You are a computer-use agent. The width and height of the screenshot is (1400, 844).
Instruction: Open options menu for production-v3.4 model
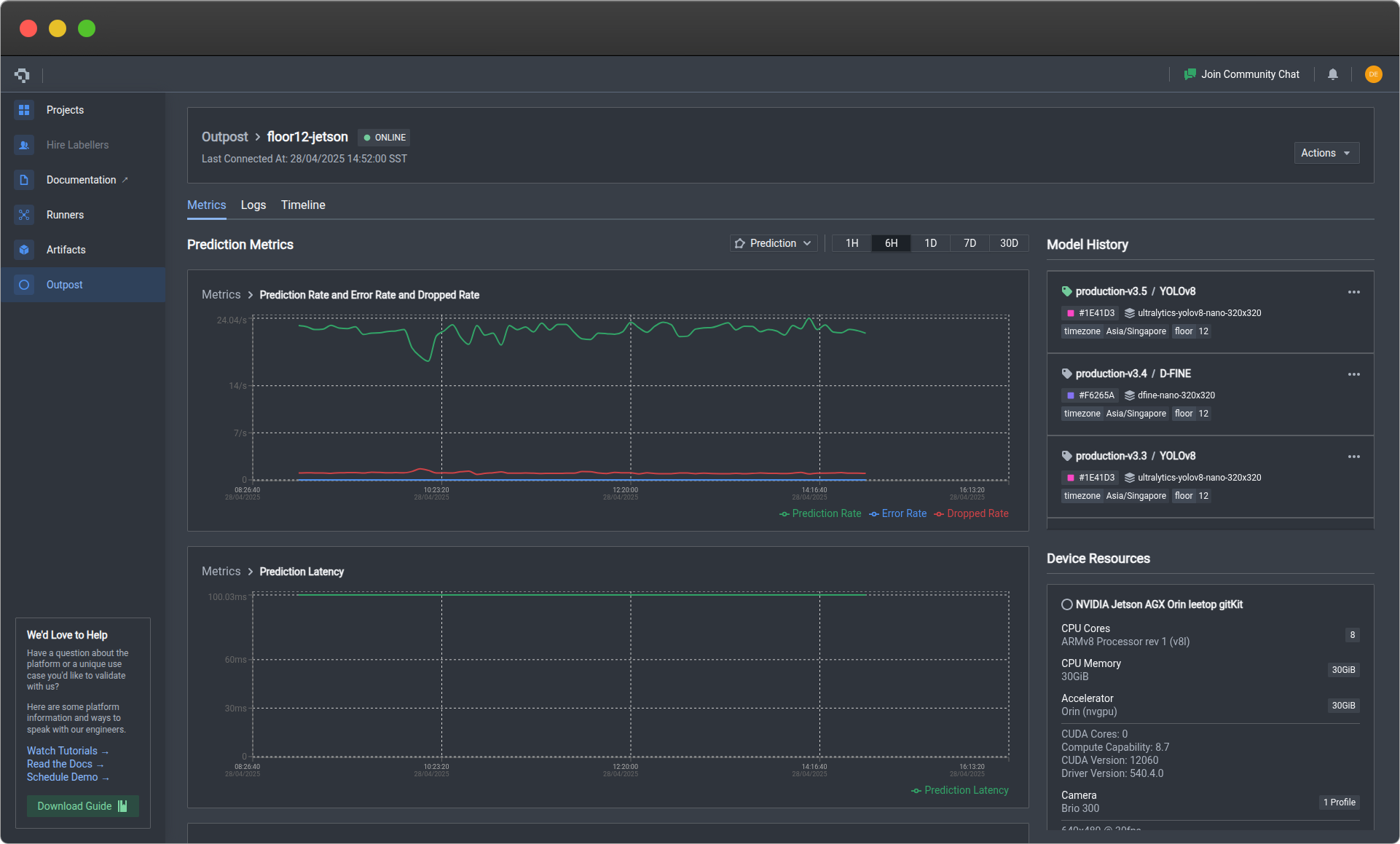[1353, 374]
